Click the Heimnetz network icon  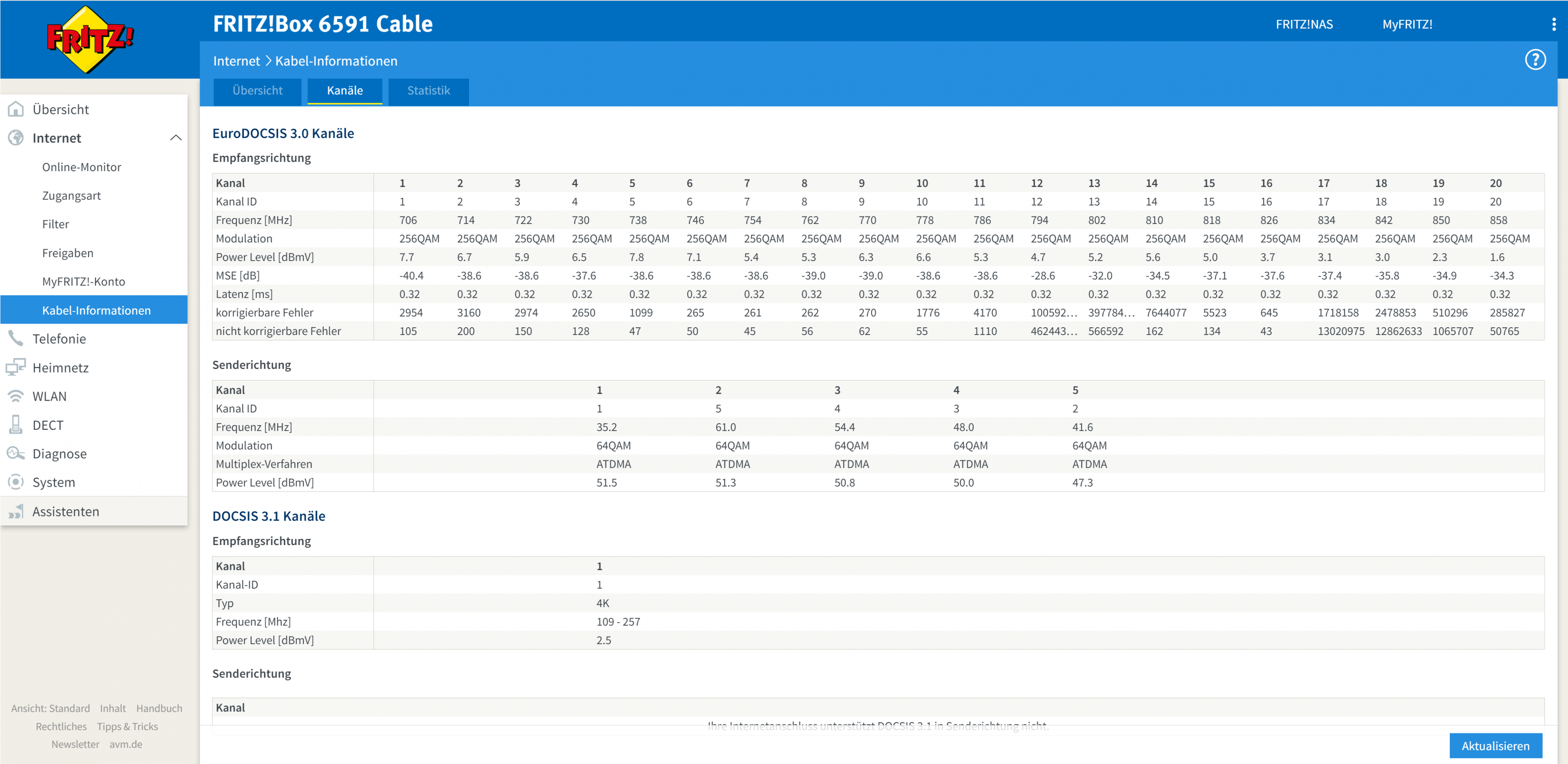[16, 367]
